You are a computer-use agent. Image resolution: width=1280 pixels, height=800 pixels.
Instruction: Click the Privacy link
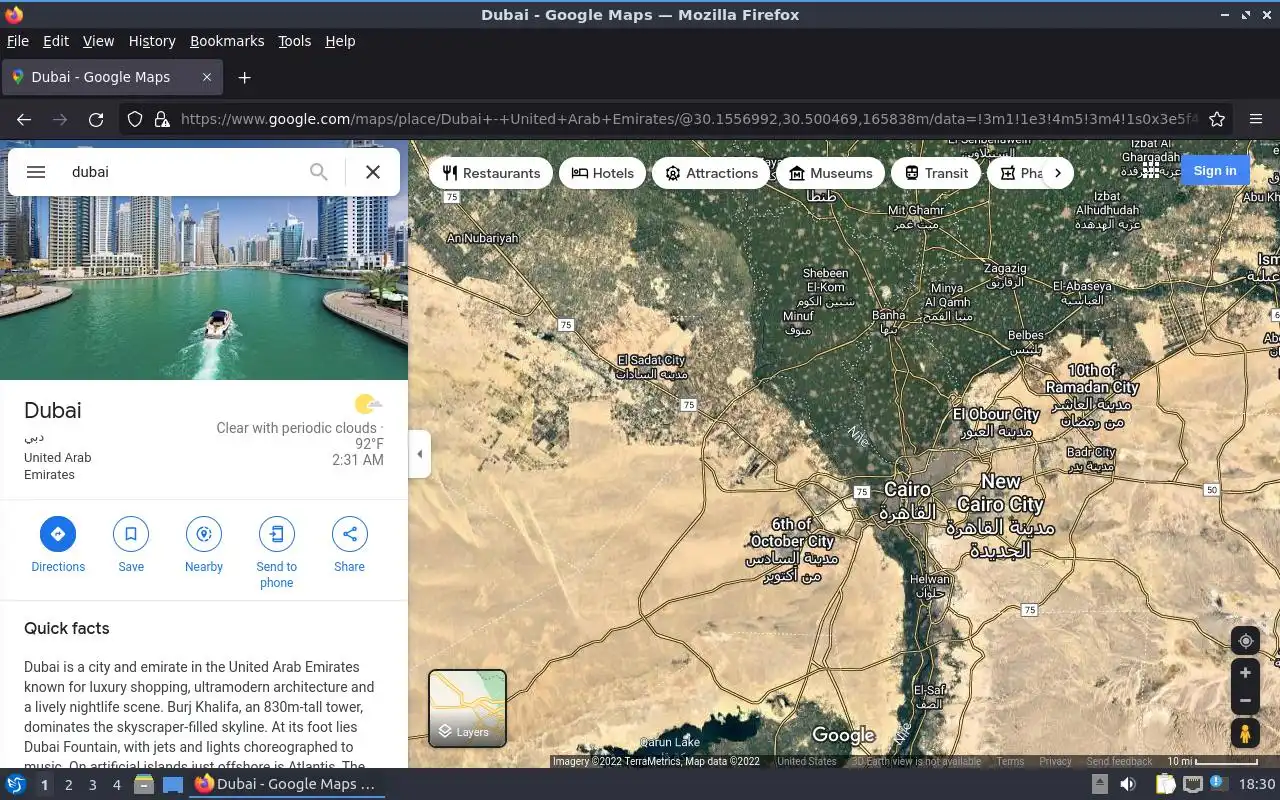tap(1055, 762)
